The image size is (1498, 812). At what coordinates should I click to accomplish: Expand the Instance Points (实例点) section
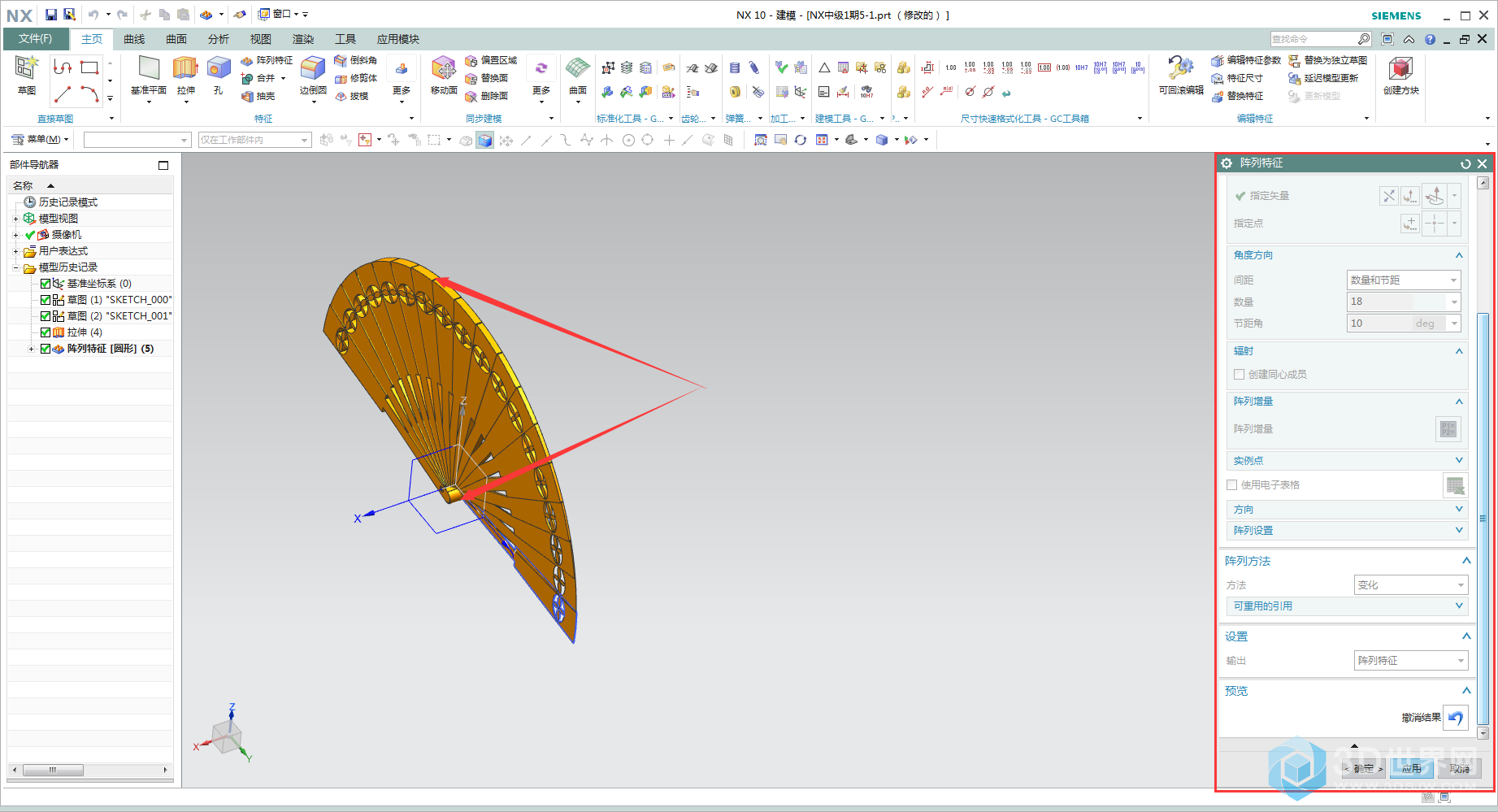1459,460
